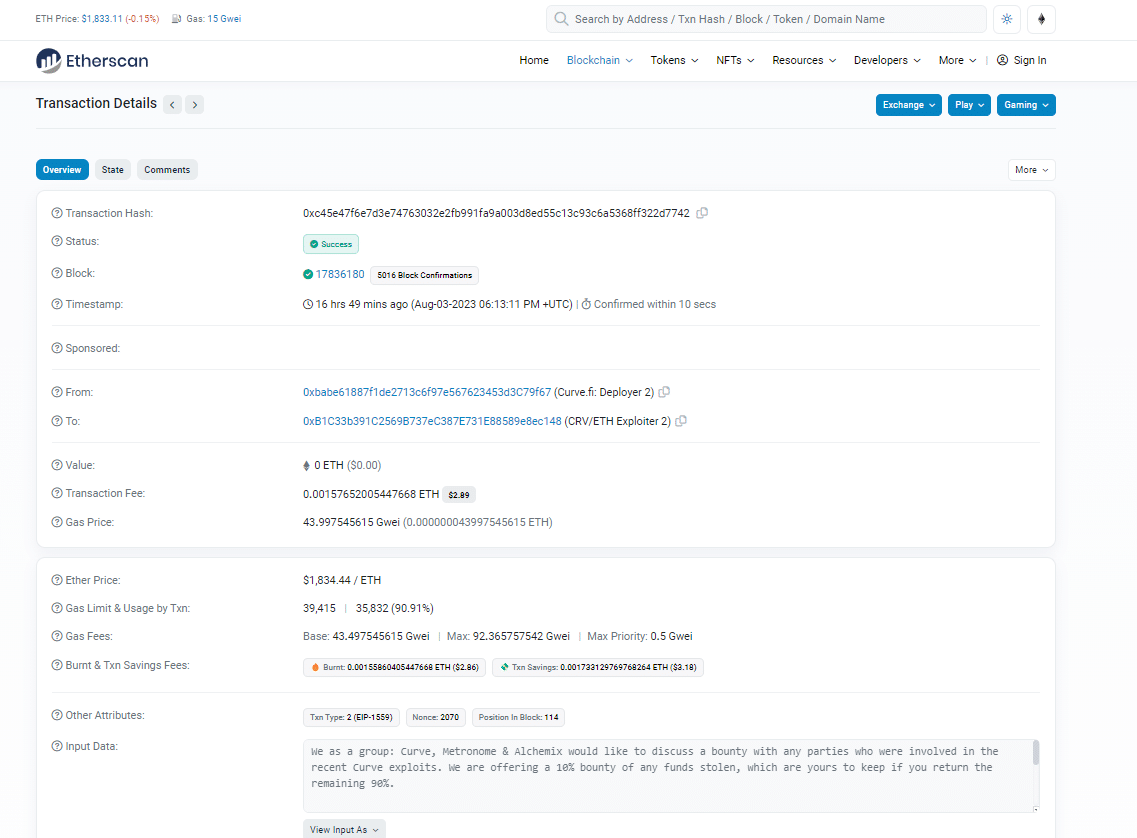The image size is (1137, 838).
Task: Open the Ethereum network selector icon
Action: (x=1041, y=20)
